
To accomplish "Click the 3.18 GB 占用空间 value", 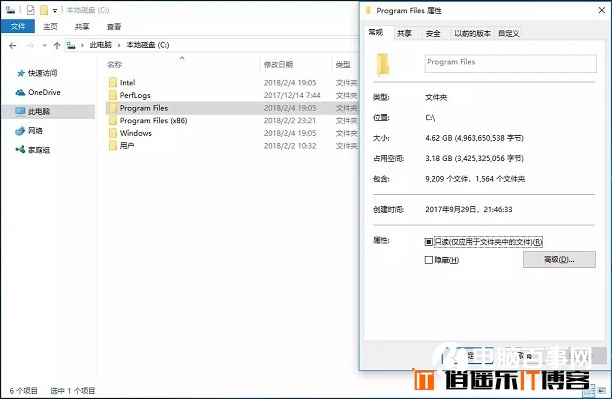I will [x=474, y=158].
